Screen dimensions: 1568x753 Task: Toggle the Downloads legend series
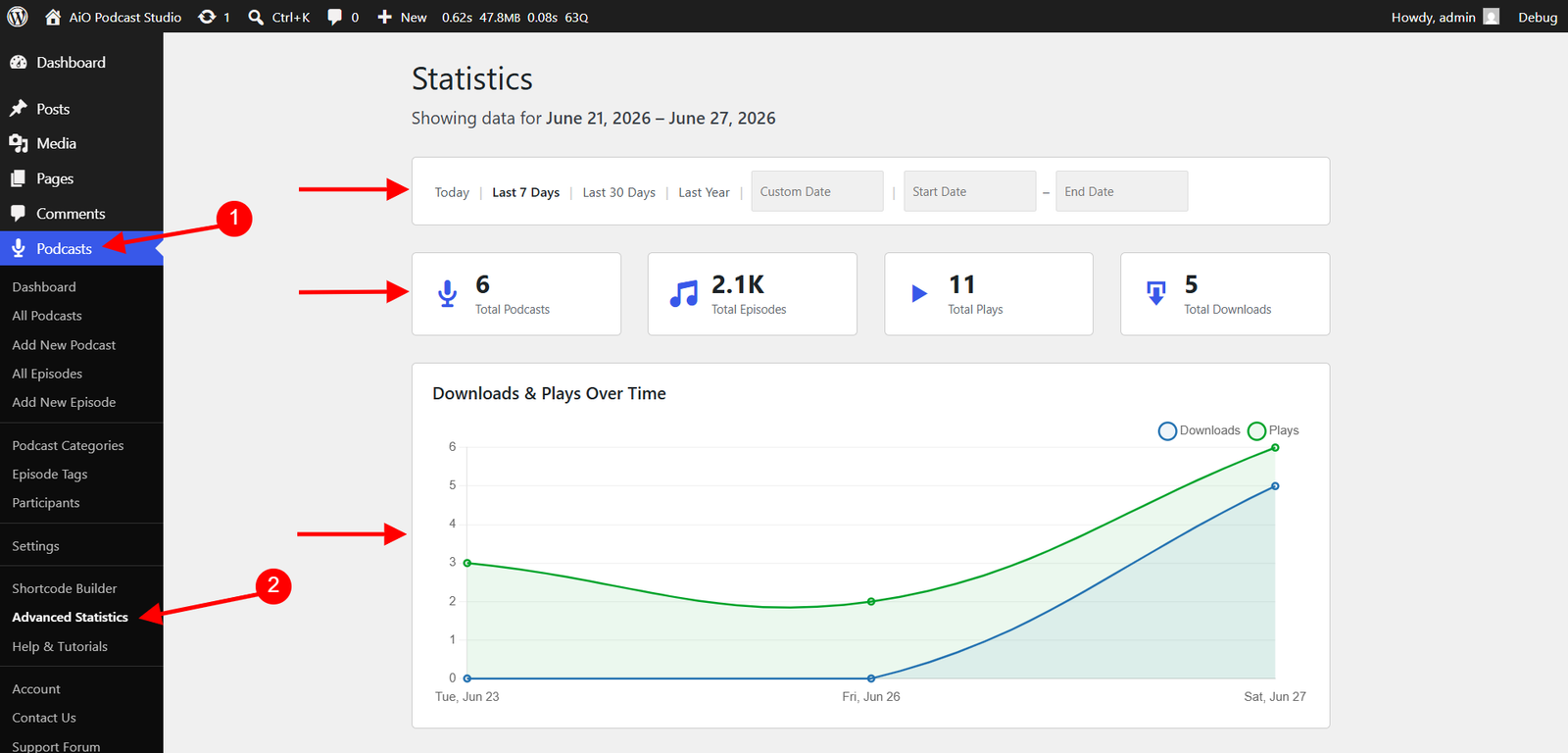1200,430
